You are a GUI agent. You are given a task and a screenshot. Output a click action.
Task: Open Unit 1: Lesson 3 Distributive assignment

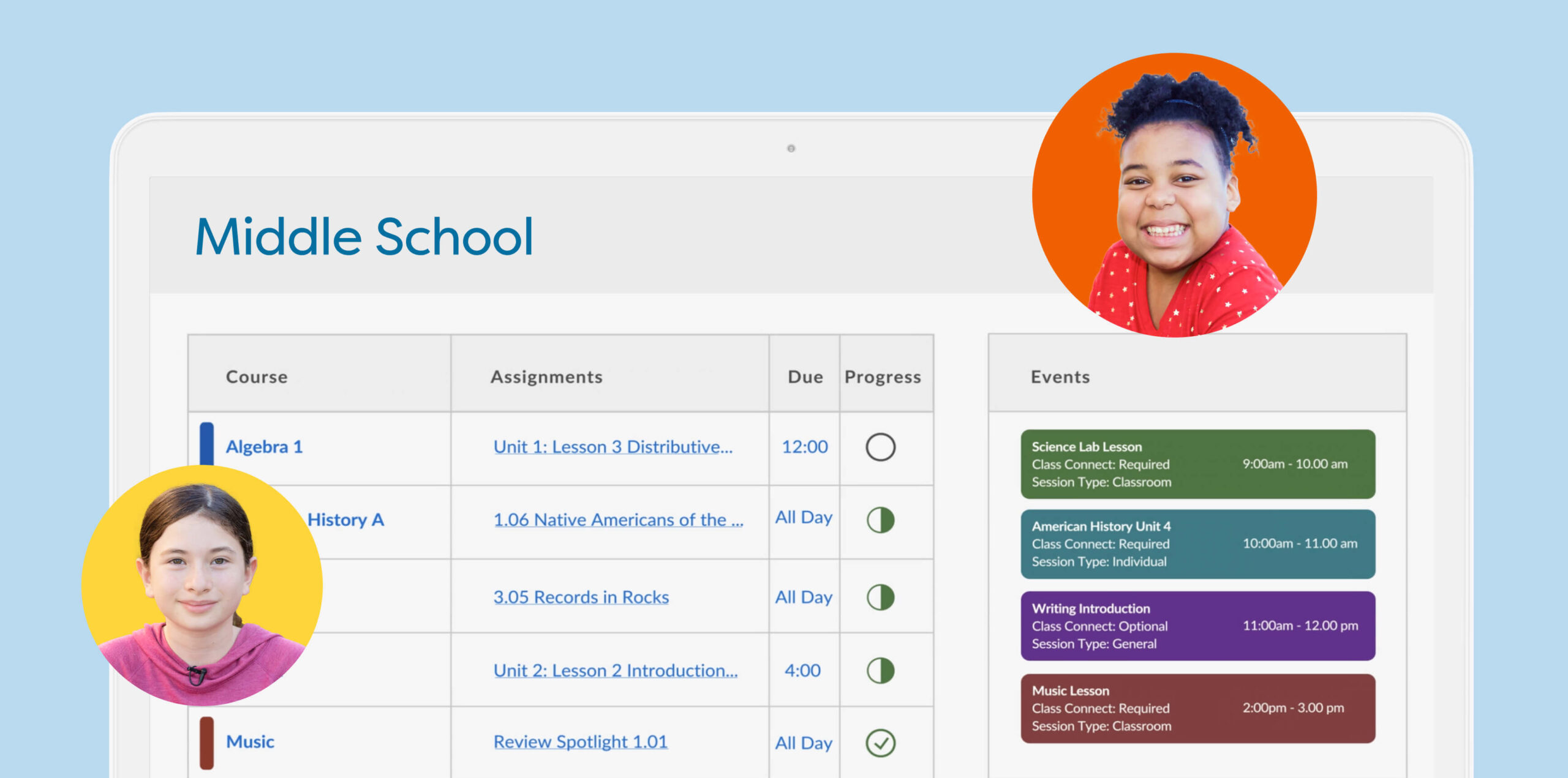pyautogui.click(x=612, y=447)
